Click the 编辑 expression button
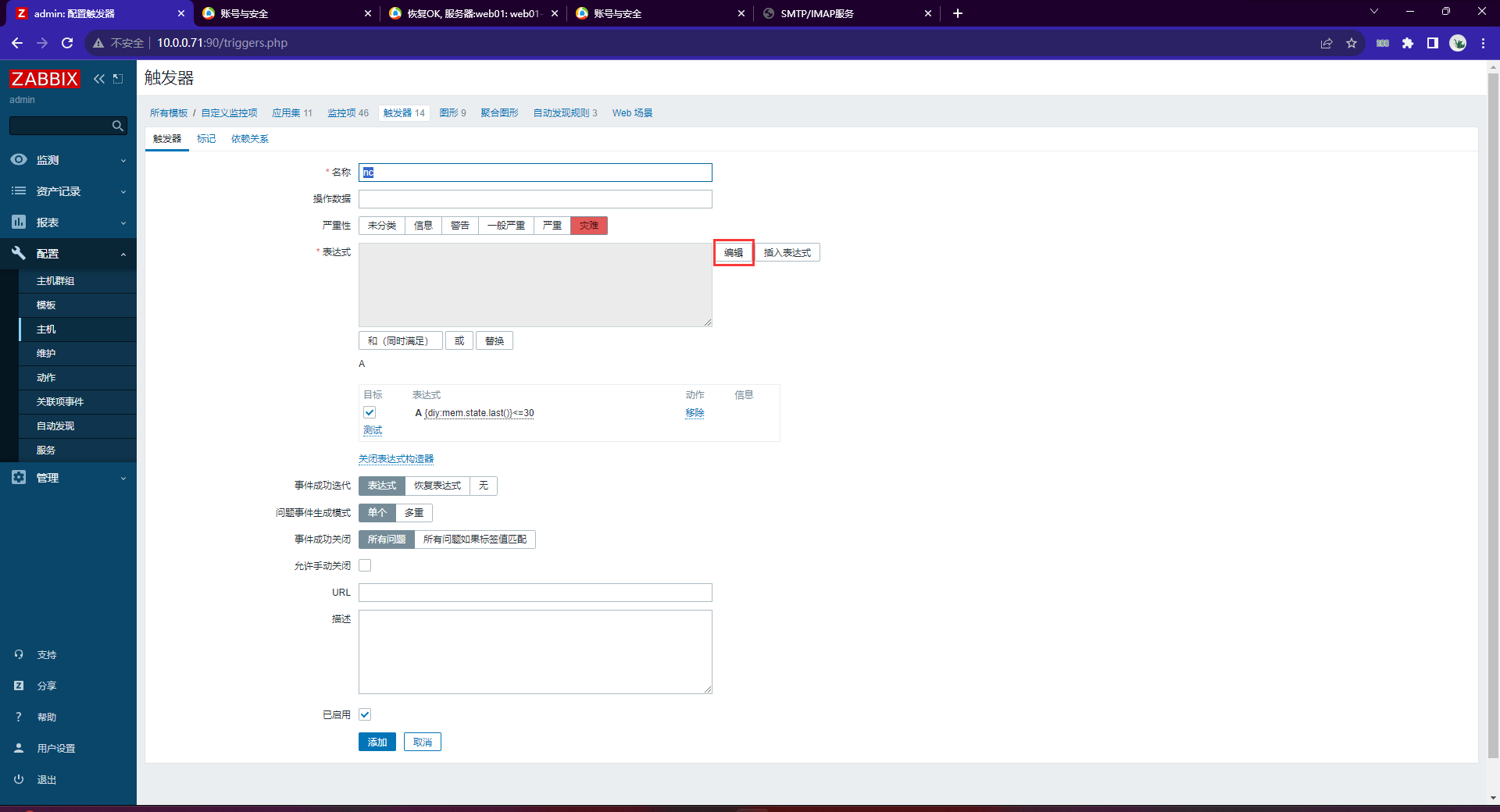This screenshot has width=1500, height=812. point(734,253)
